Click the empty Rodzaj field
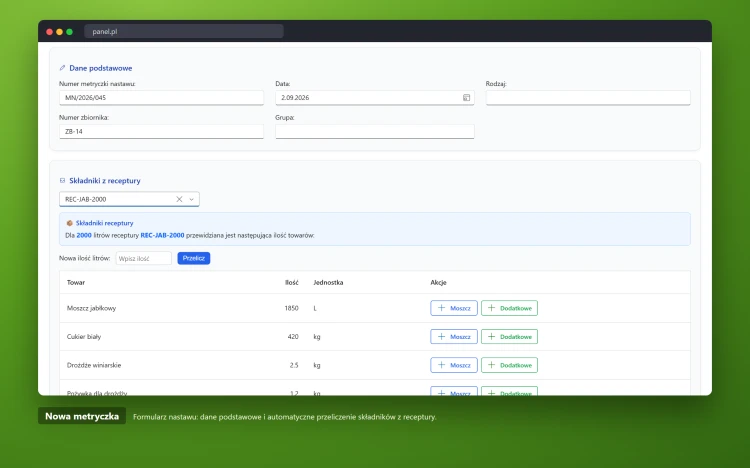Screen dimensions: 750x468 588,98
